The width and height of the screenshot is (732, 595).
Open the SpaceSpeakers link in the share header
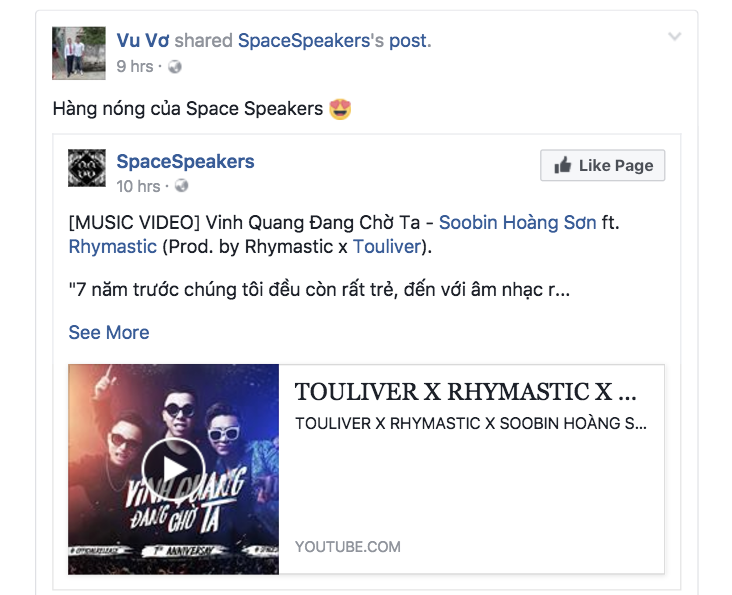(x=304, y=41)
